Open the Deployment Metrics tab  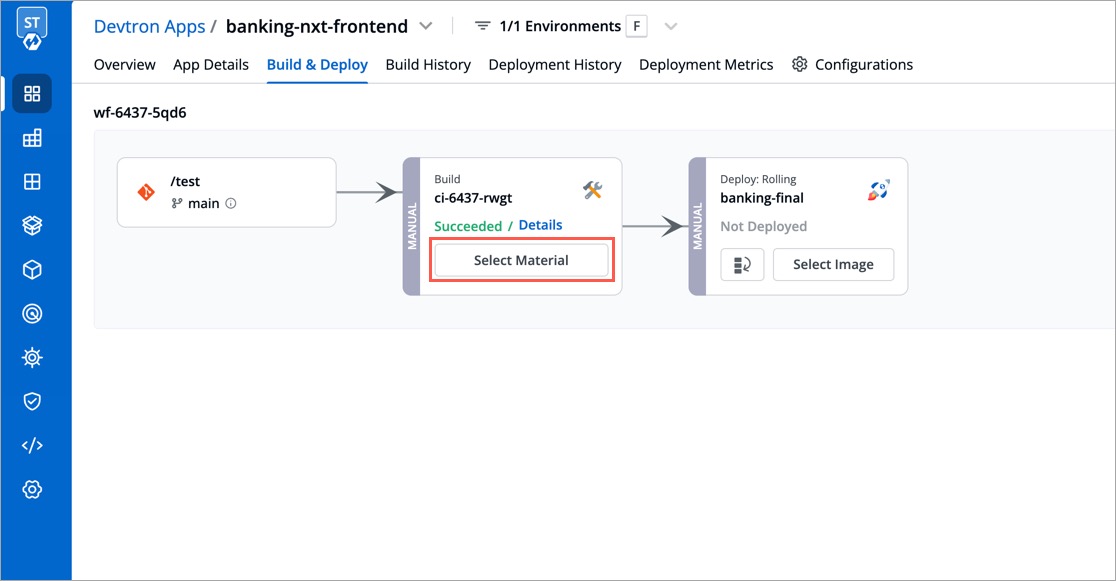(706, 65)
